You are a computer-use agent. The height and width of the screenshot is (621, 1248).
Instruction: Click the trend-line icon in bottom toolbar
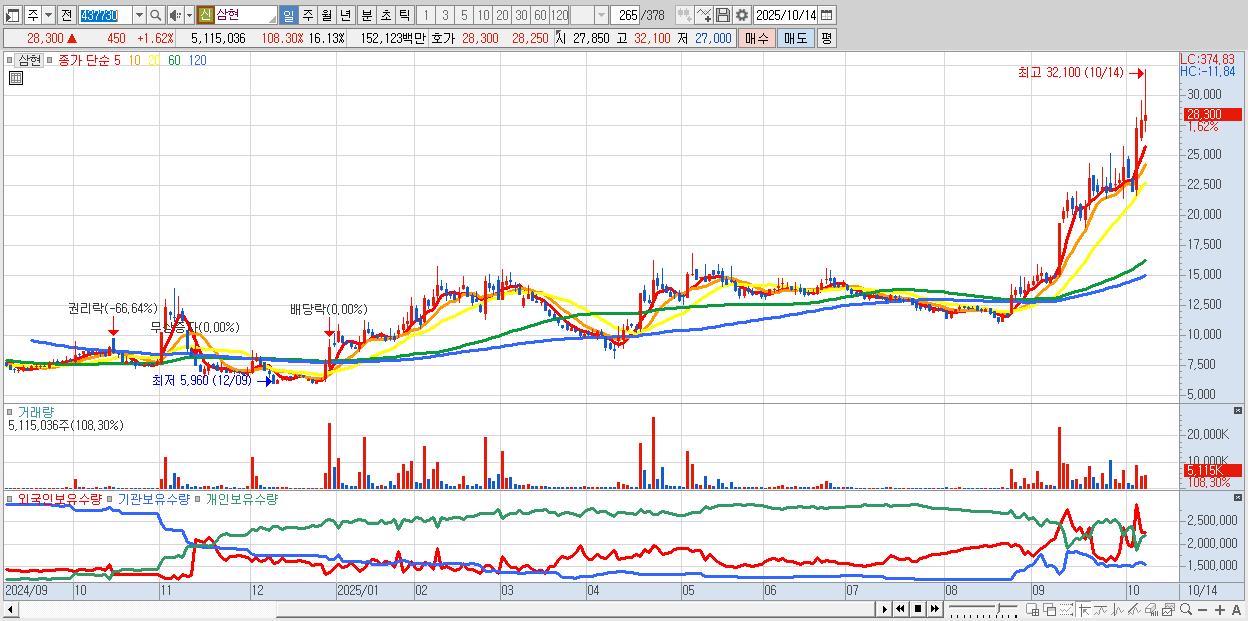click(x=1101, y=609)
